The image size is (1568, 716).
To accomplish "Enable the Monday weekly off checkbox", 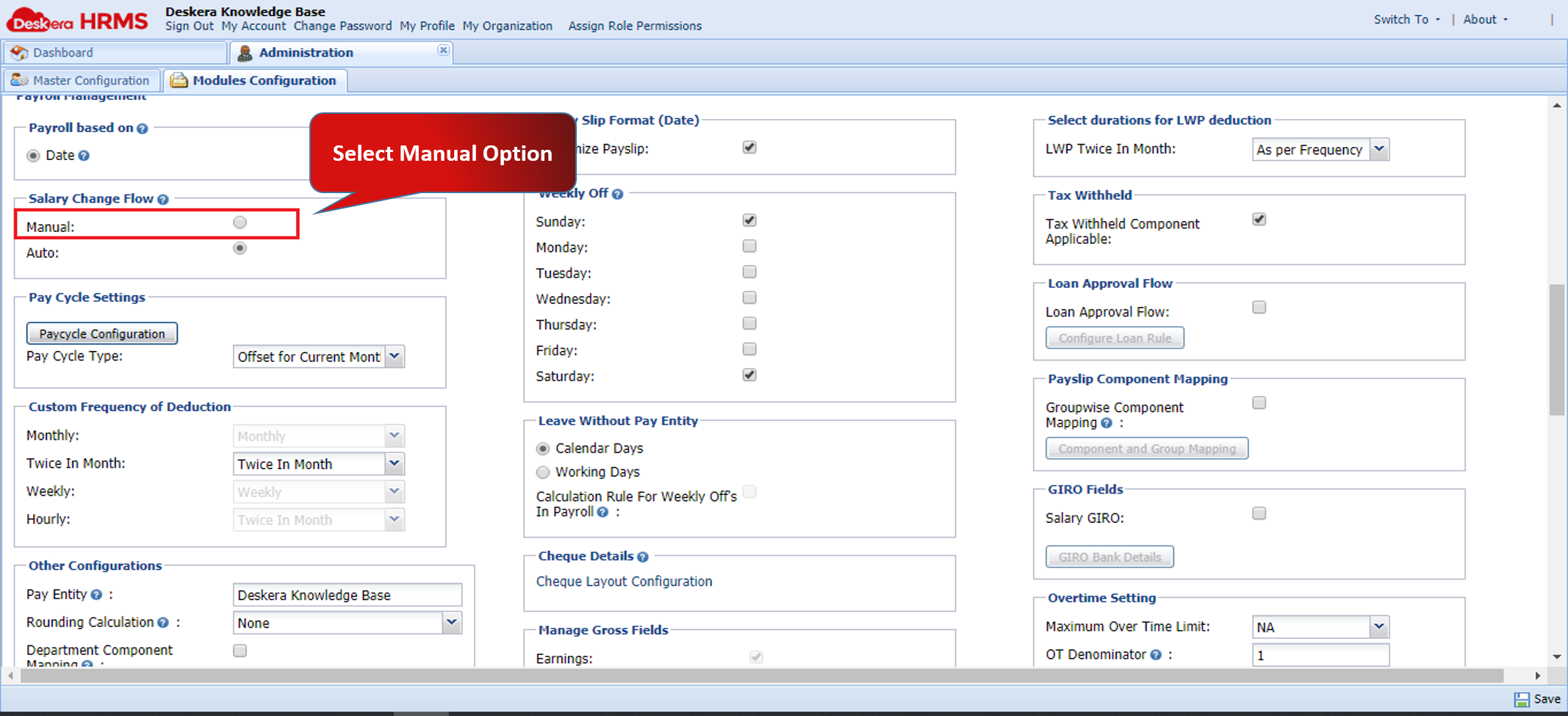I will click(x=749, y=246).
